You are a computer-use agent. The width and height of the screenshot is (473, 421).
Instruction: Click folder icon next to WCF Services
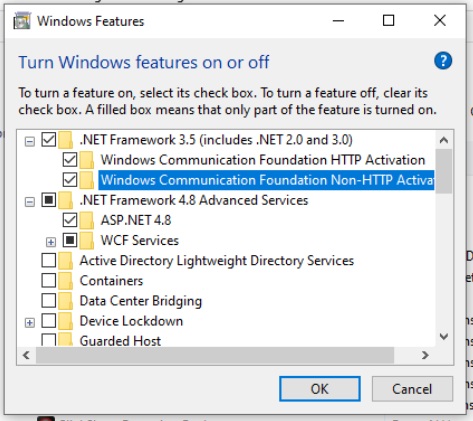(87, 240)
